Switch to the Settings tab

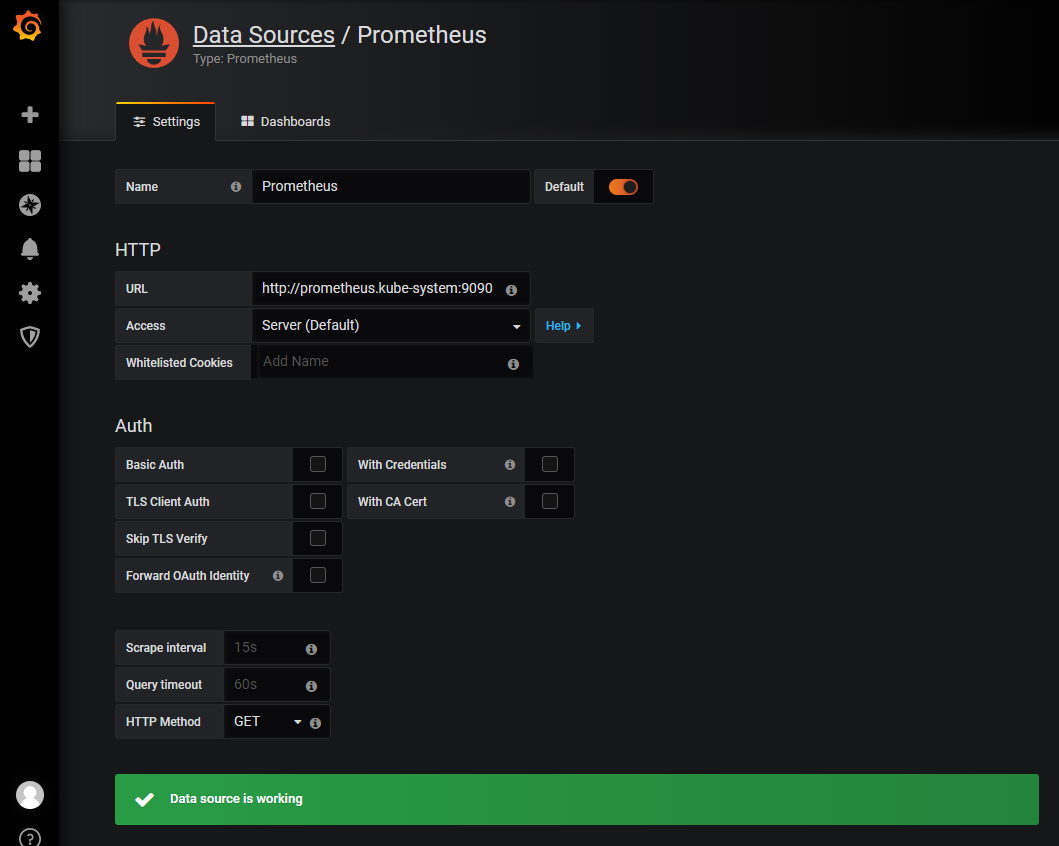165,122
